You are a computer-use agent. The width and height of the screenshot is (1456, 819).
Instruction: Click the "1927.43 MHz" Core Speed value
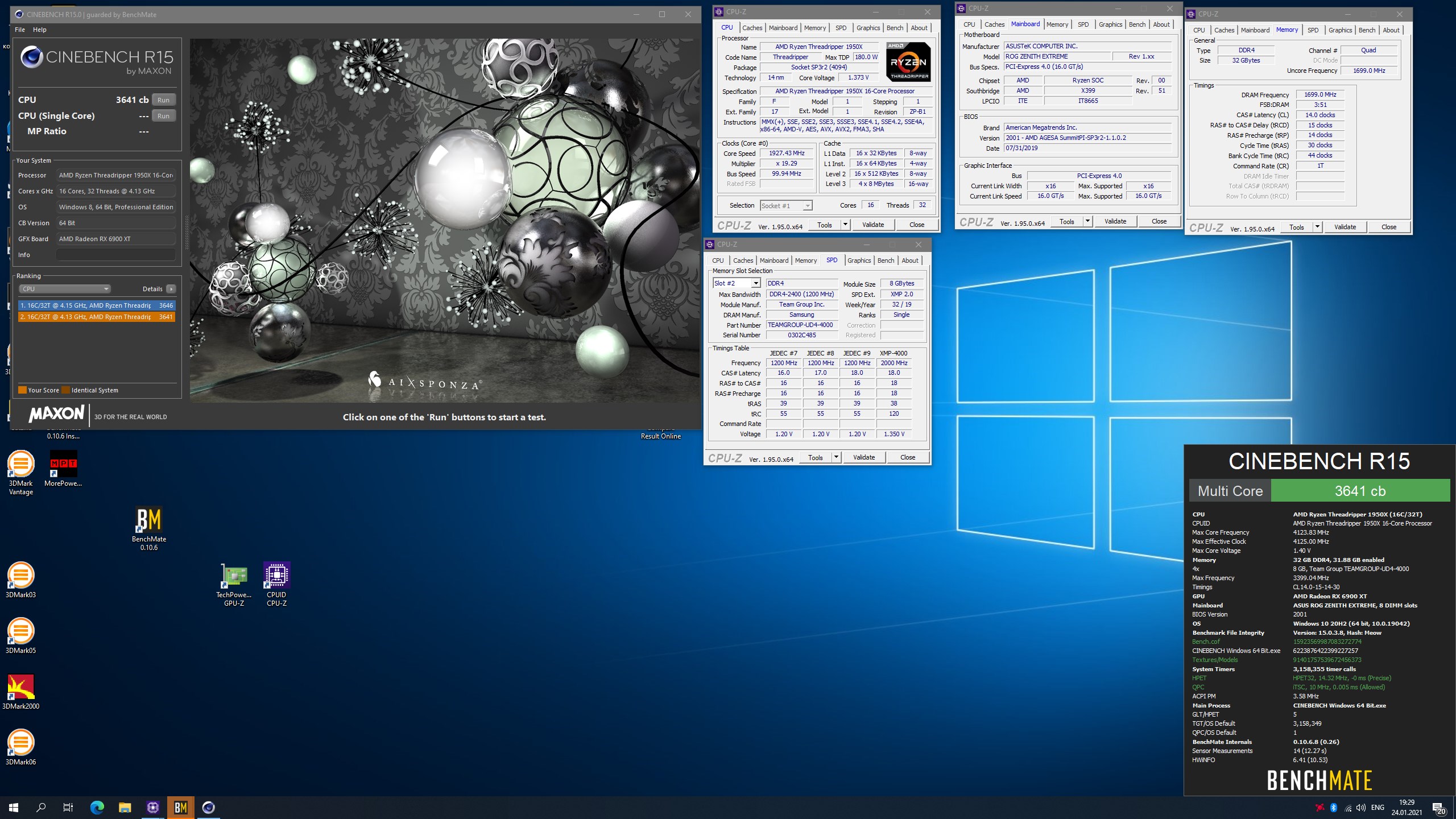coord(787,153)
